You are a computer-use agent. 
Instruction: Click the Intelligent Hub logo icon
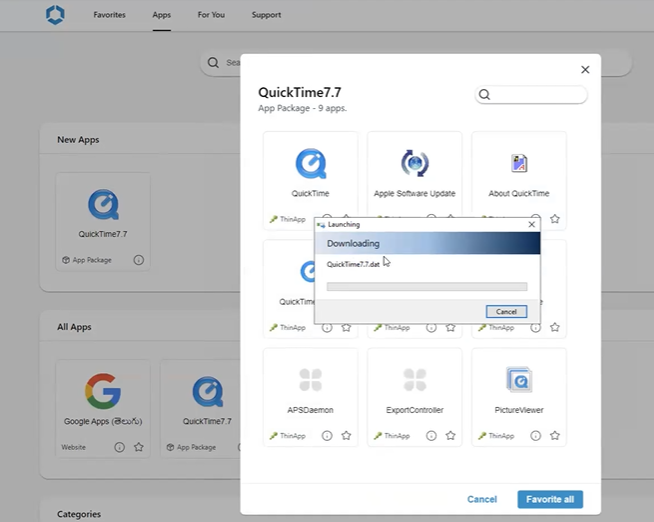click(55, 15)
